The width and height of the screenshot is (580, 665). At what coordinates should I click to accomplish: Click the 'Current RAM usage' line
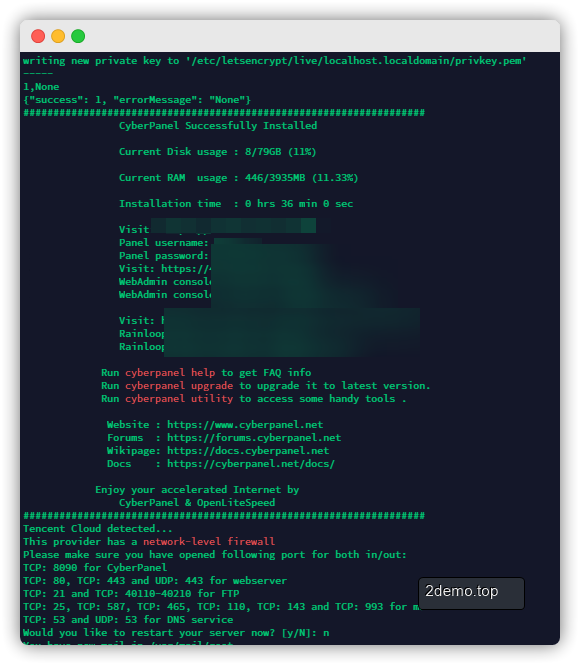point(238,178)
